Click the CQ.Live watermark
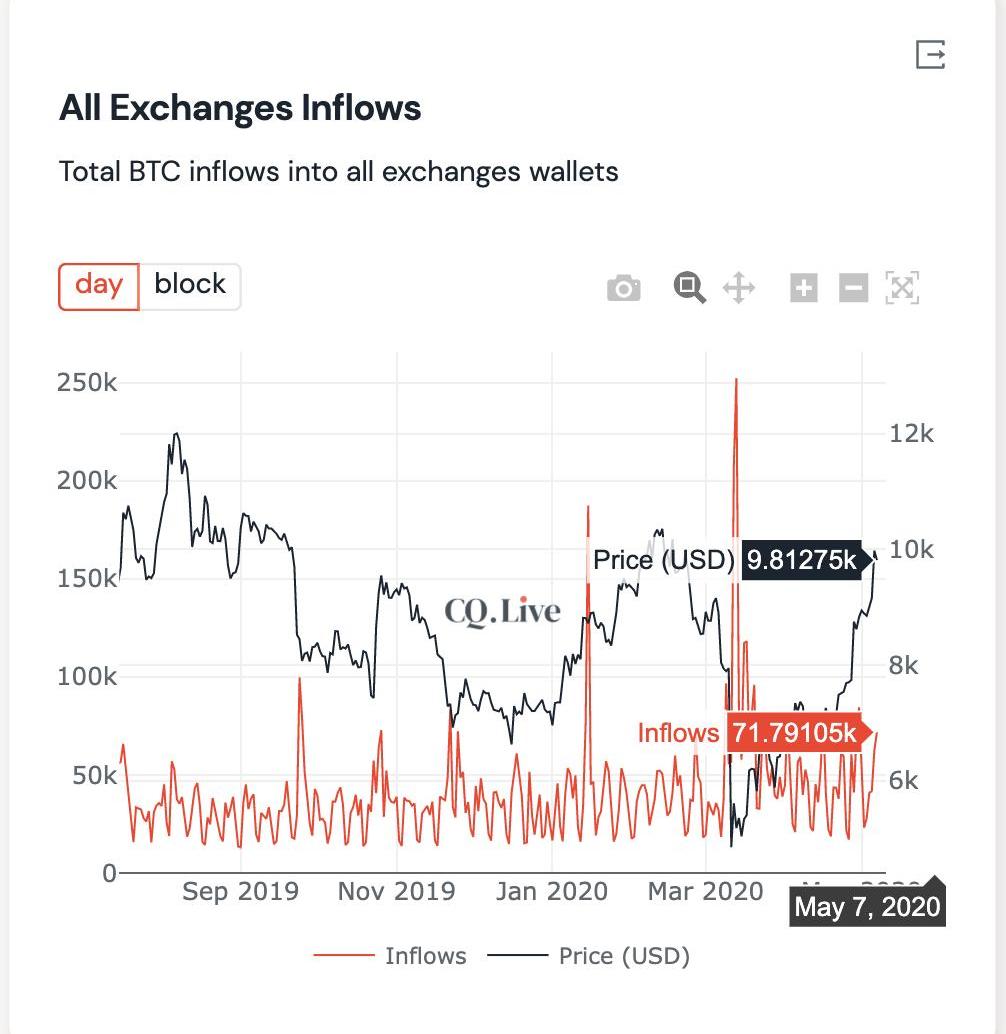The height and width of the screenshot is (1034, 1006). pos(502,611)
